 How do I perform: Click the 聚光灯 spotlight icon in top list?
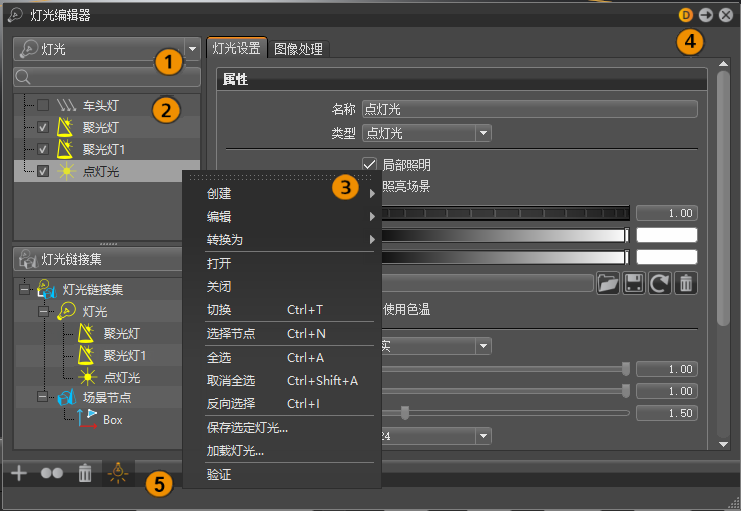point(65,127)
